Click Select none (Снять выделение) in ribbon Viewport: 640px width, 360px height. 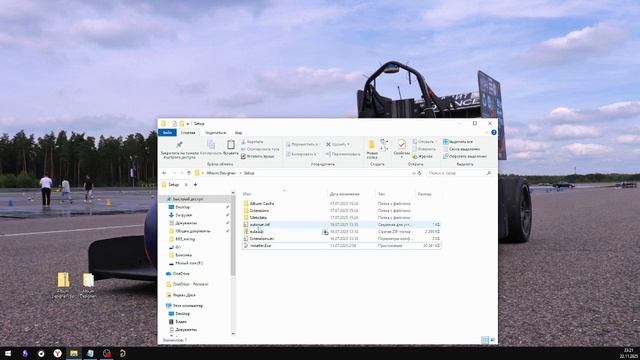462,149
